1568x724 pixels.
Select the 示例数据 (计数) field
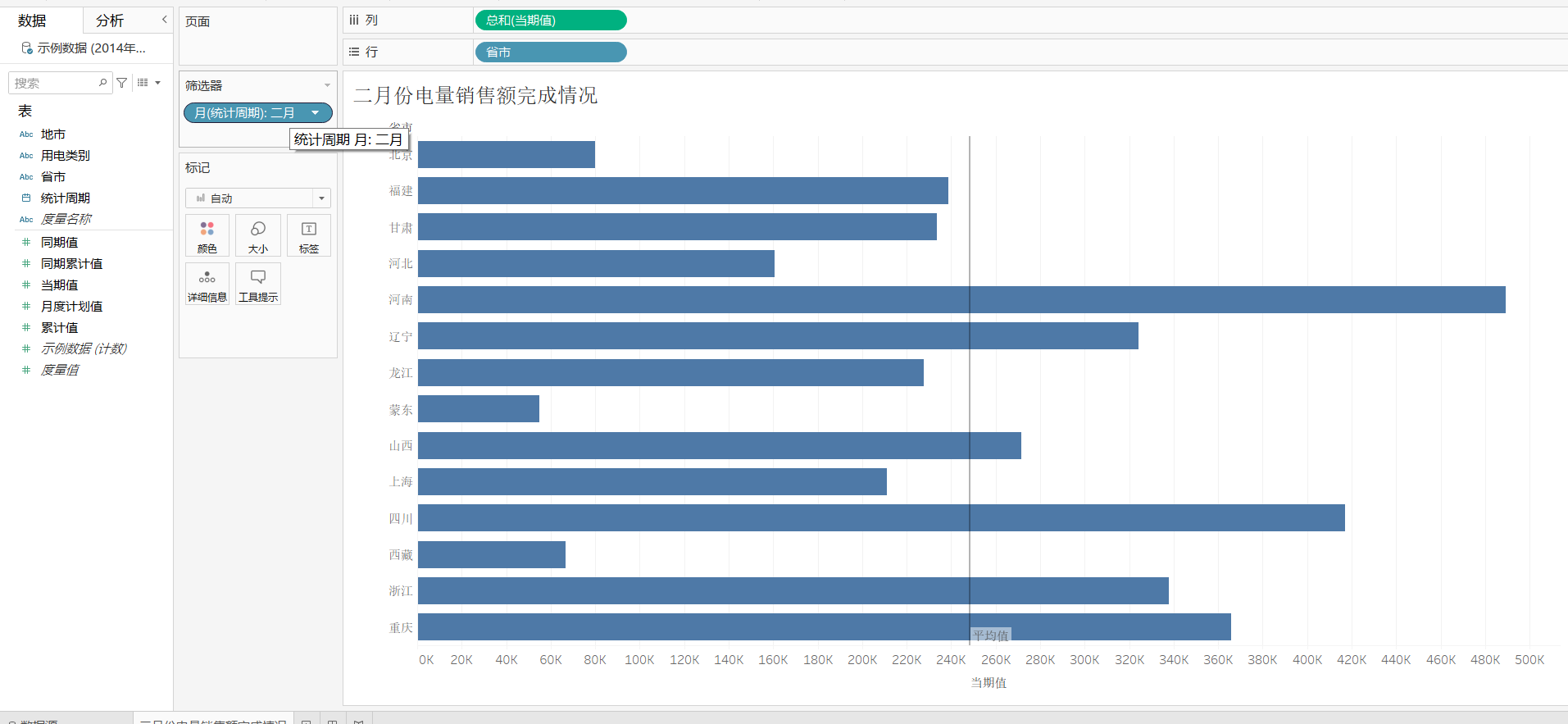pyautogui.click(x=84, y=349)
